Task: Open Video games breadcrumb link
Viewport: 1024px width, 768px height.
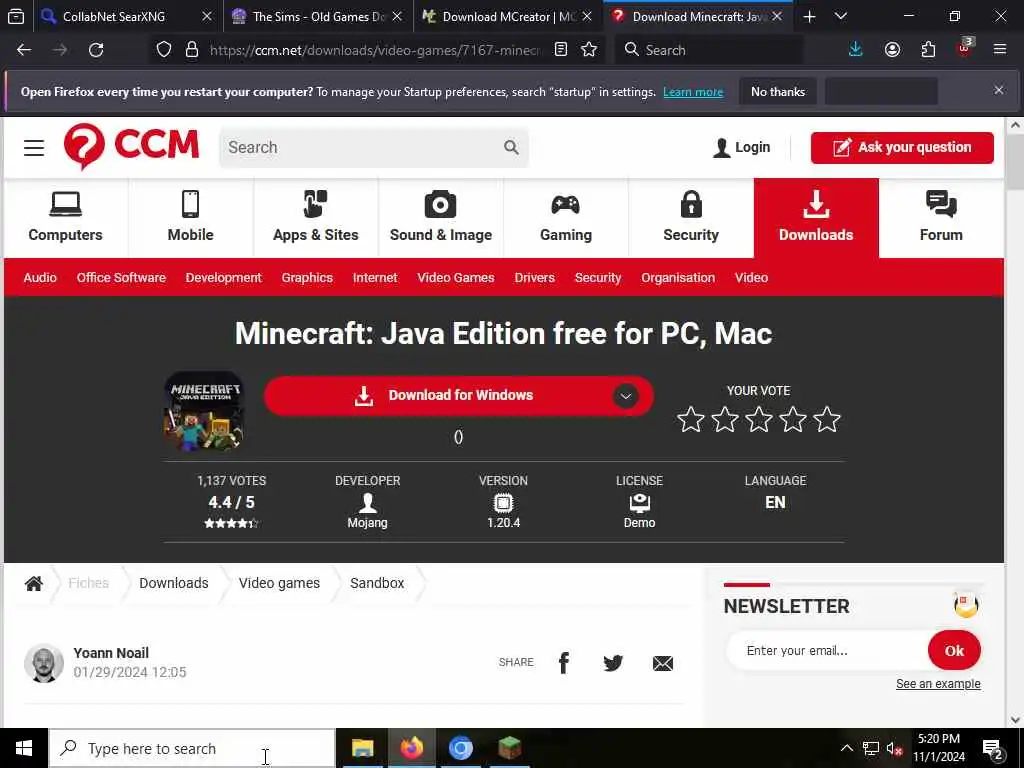Action: (x=280, y=583)
